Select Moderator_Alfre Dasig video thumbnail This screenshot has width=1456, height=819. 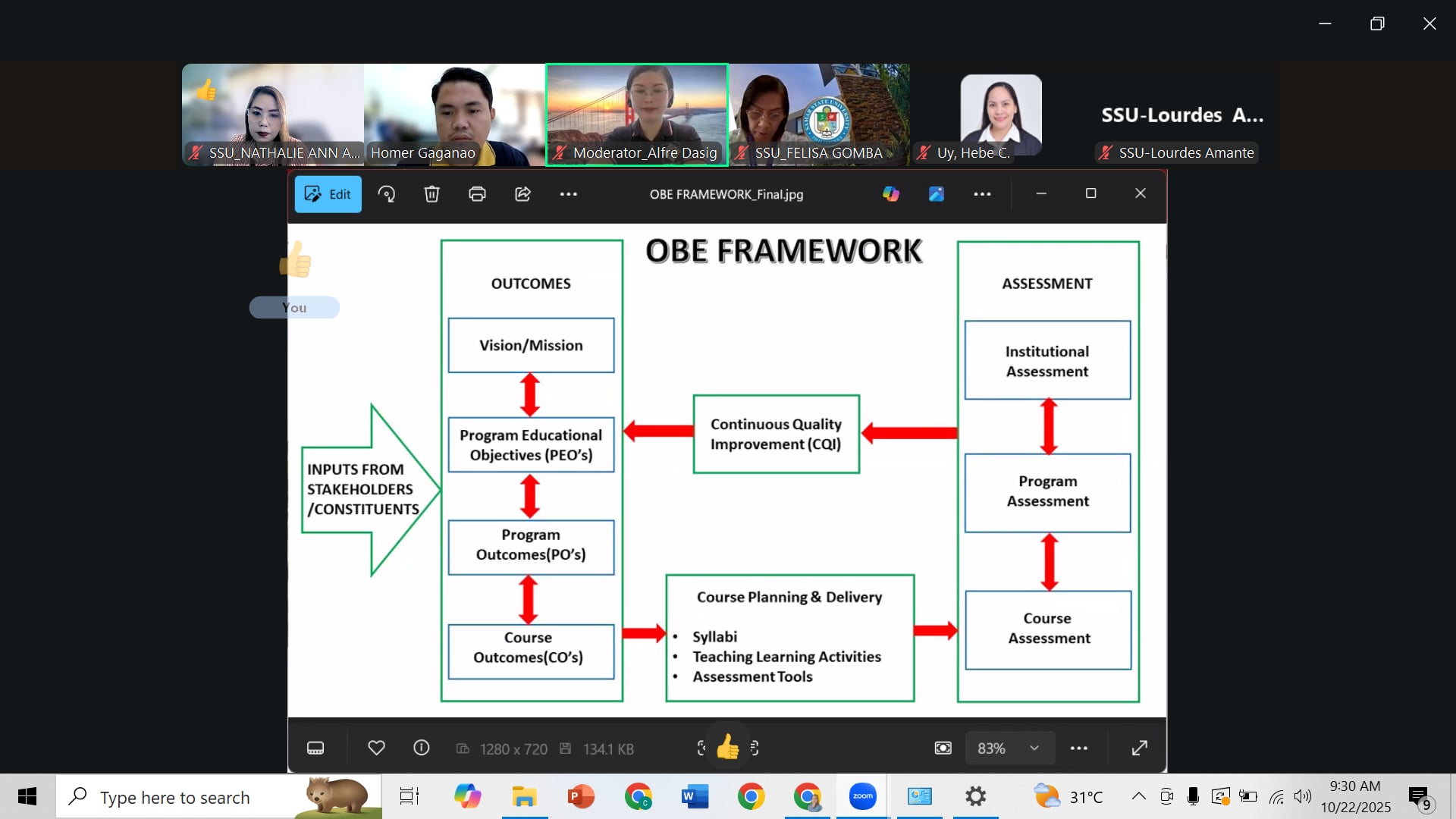pyautogui.click(x=637, y=114)
